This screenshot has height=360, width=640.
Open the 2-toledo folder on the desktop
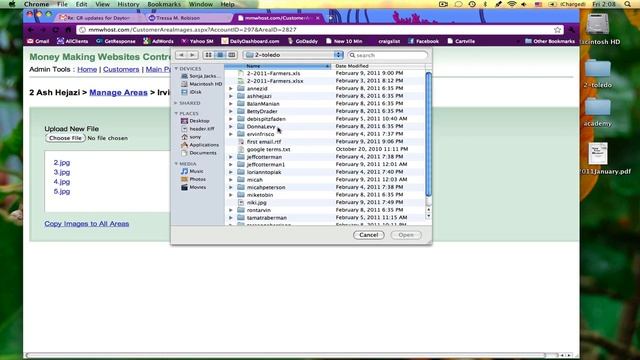click(598, 74)
